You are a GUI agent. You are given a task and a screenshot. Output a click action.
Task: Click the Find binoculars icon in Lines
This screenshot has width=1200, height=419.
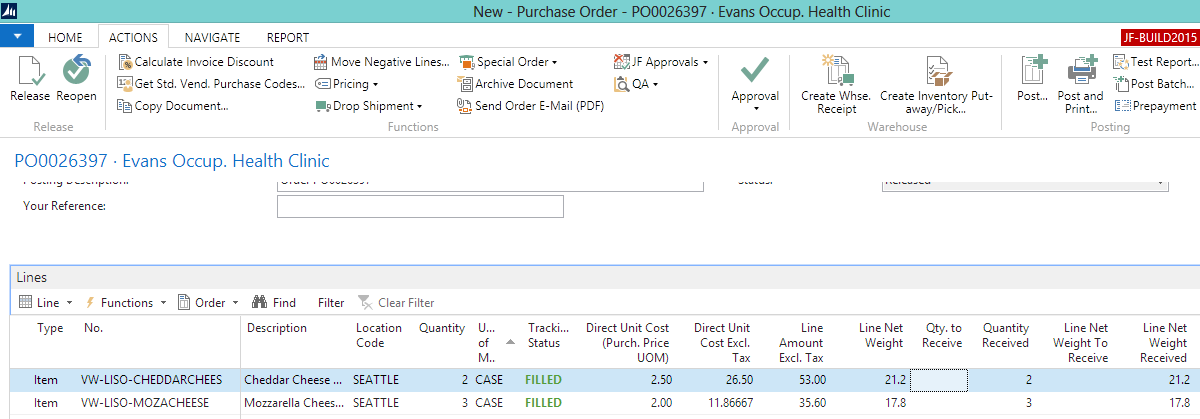(x=259, y=303)
